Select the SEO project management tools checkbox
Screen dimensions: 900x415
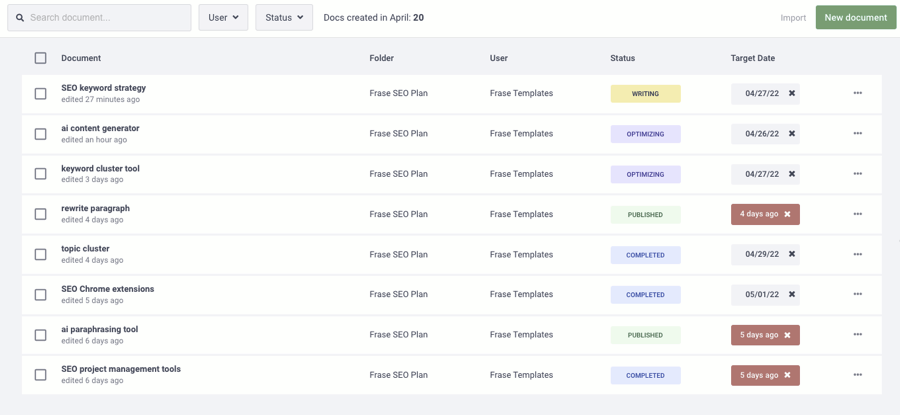tap(41, 375)
